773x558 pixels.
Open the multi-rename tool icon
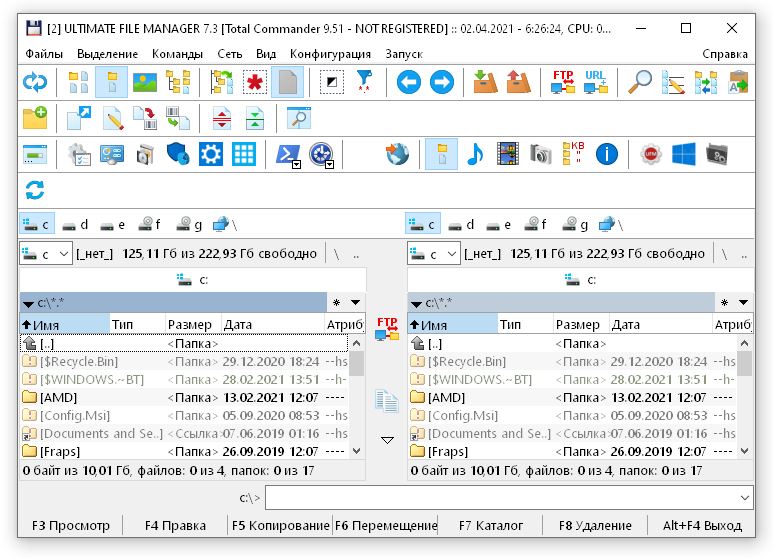coord(673,82)
